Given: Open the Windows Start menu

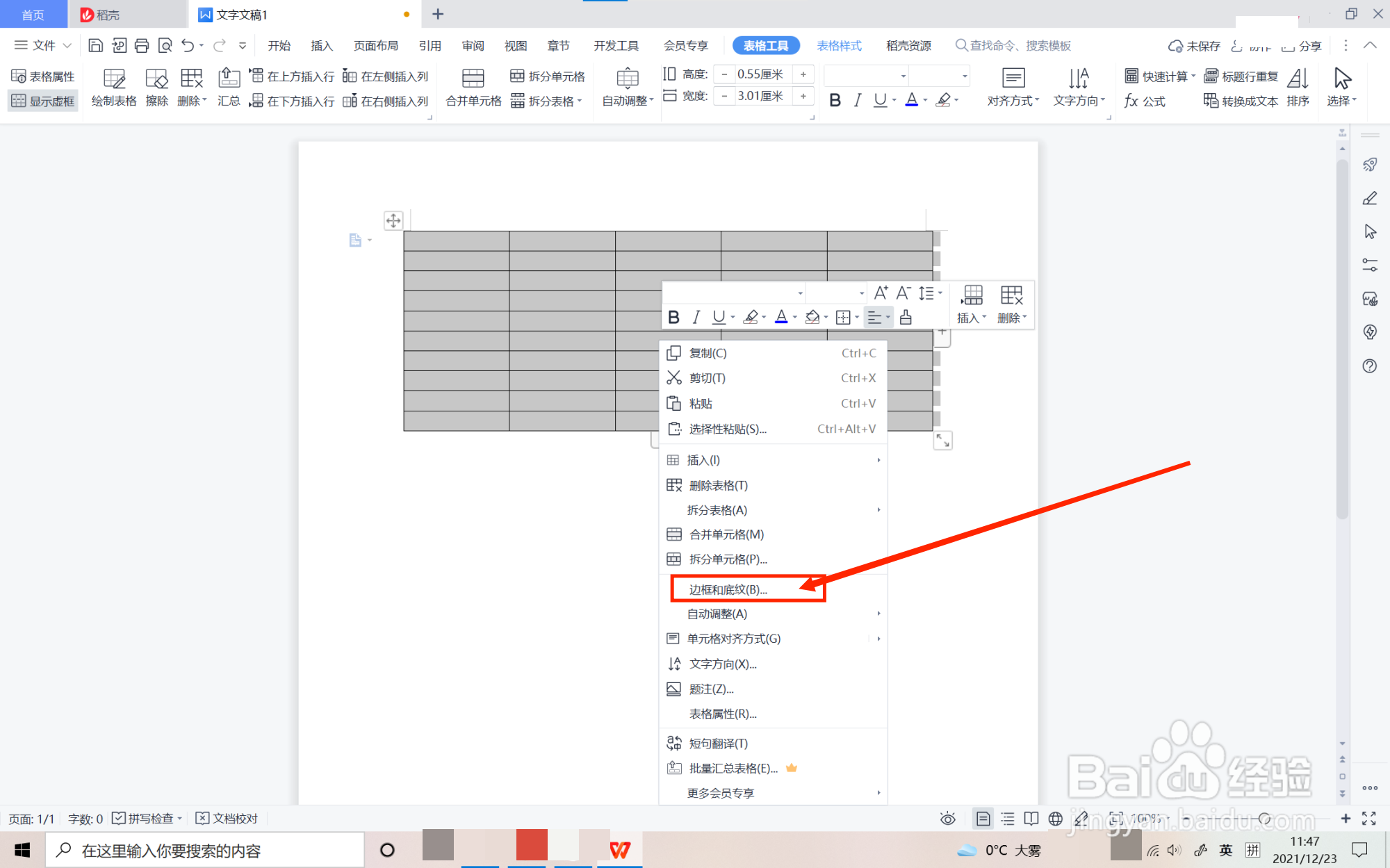Looking at the screenshot, I should [x=22, y=850].
